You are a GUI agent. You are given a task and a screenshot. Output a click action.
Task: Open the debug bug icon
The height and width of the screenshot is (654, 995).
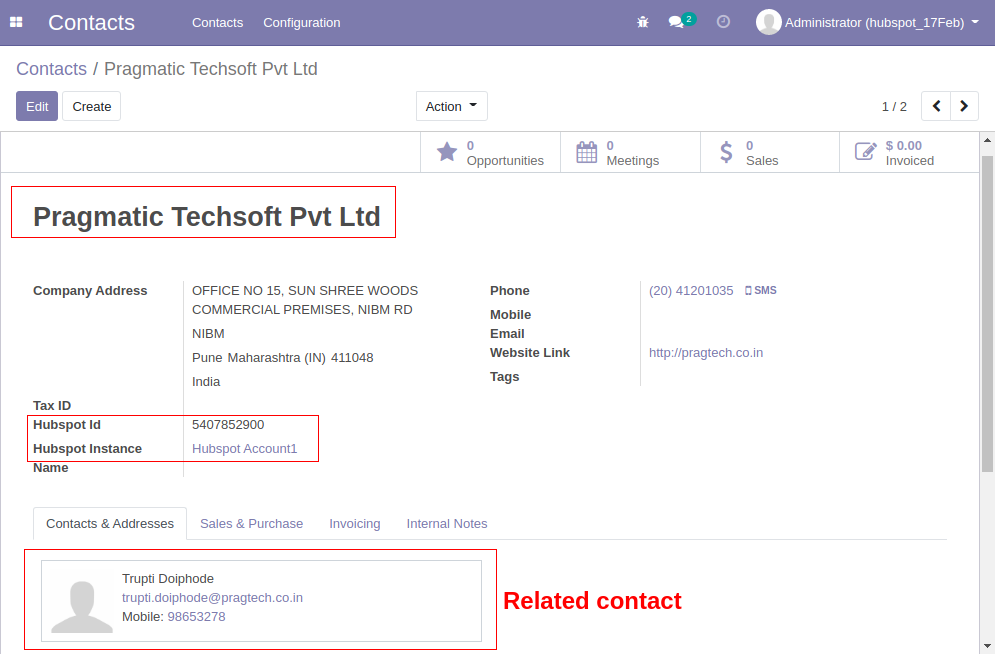[643, 22]
